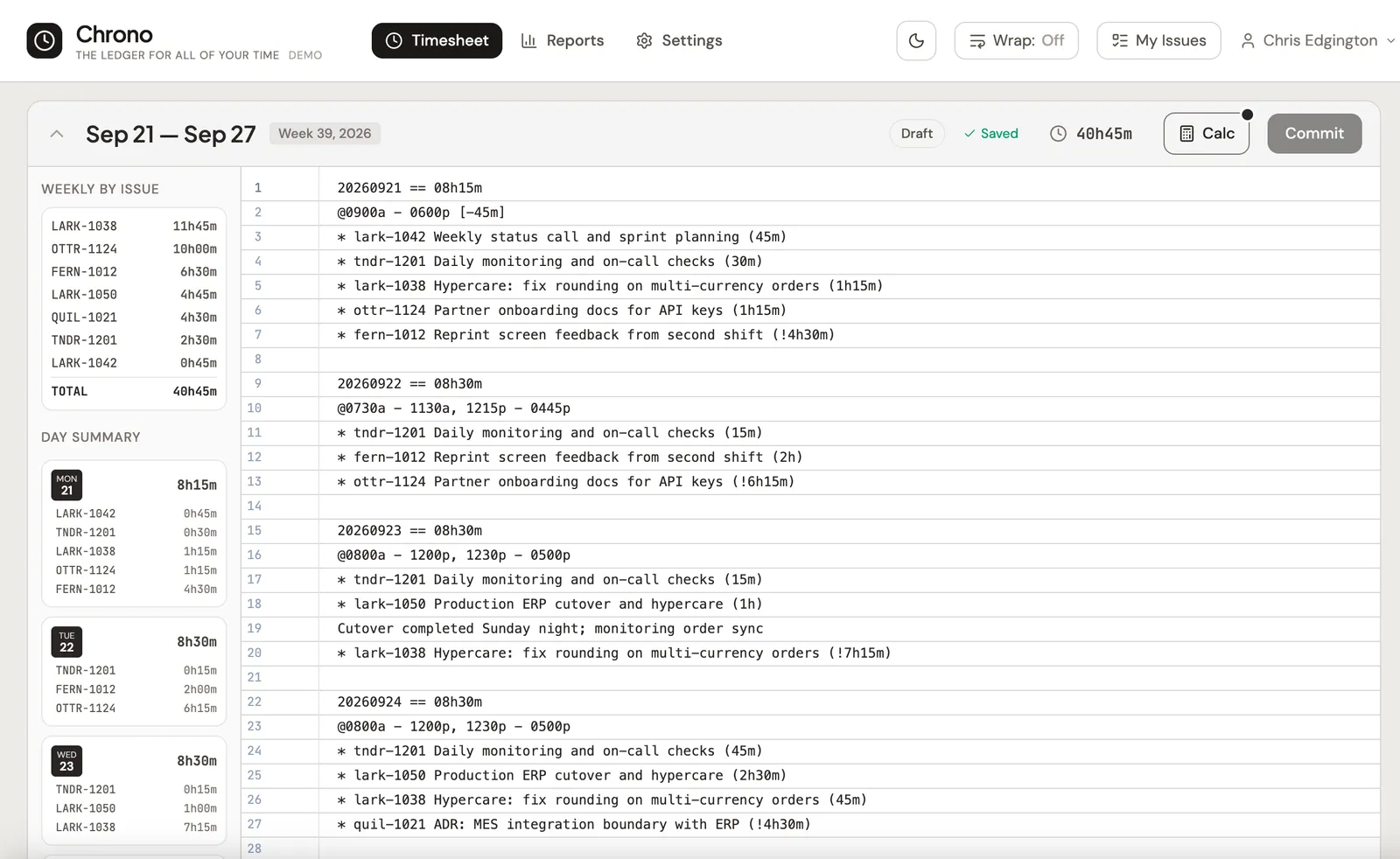Click the MON 21 day badge
Image resolution: width=1400 pixels, height=859 pixels.
pyautogui.click(x=66, y=485)
